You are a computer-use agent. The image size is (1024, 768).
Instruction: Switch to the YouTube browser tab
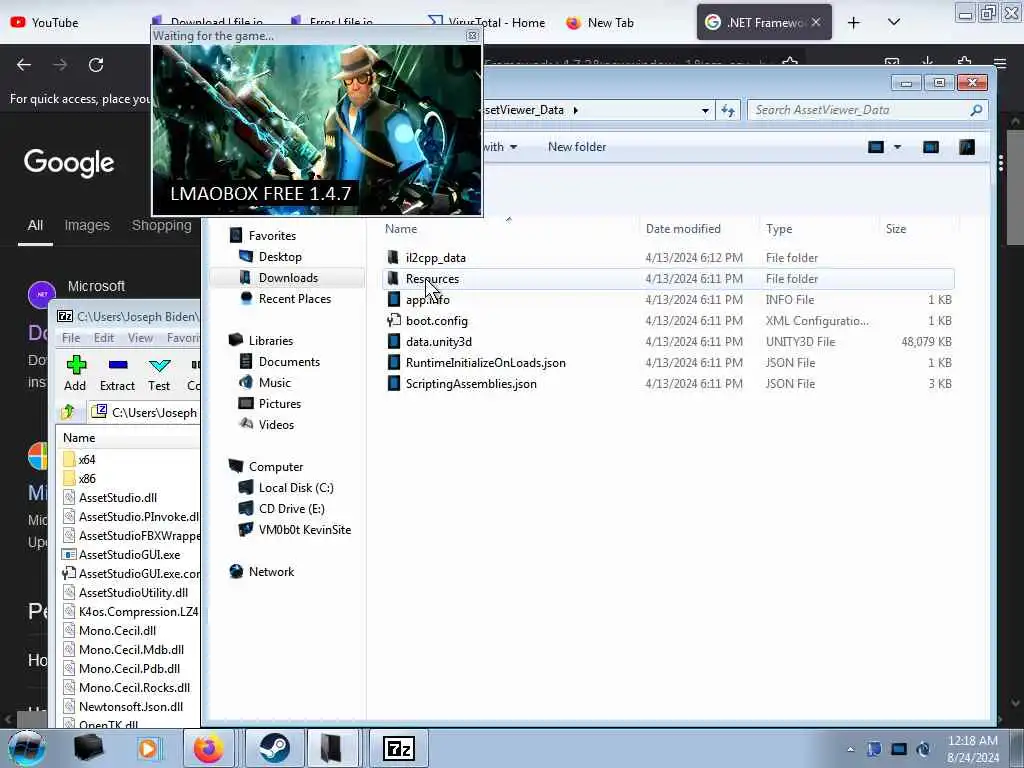(x=44, y=23)
